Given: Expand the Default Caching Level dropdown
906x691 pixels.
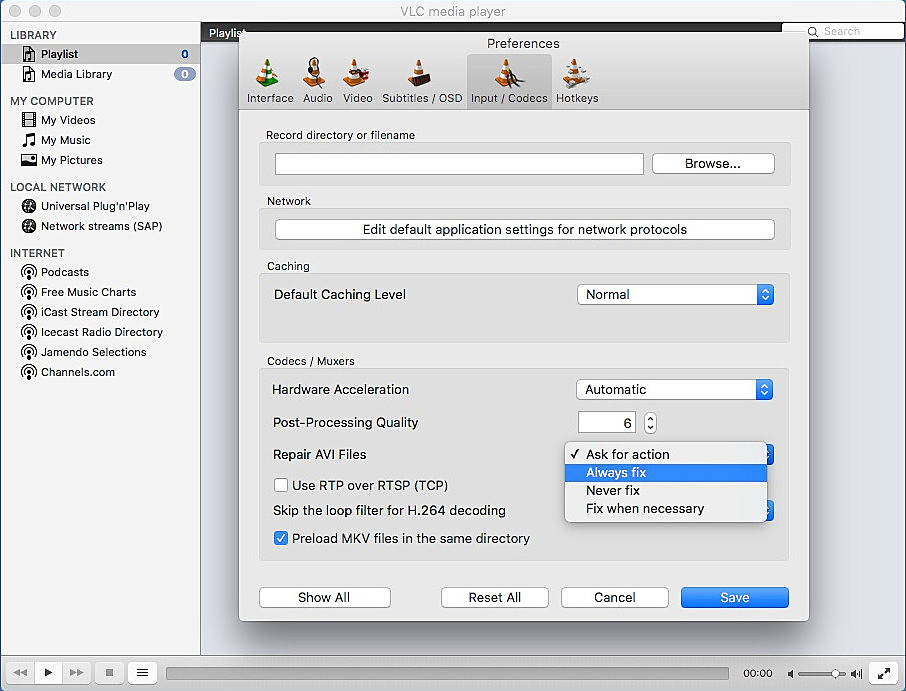Looking at the screenshot, I should 675,294.
